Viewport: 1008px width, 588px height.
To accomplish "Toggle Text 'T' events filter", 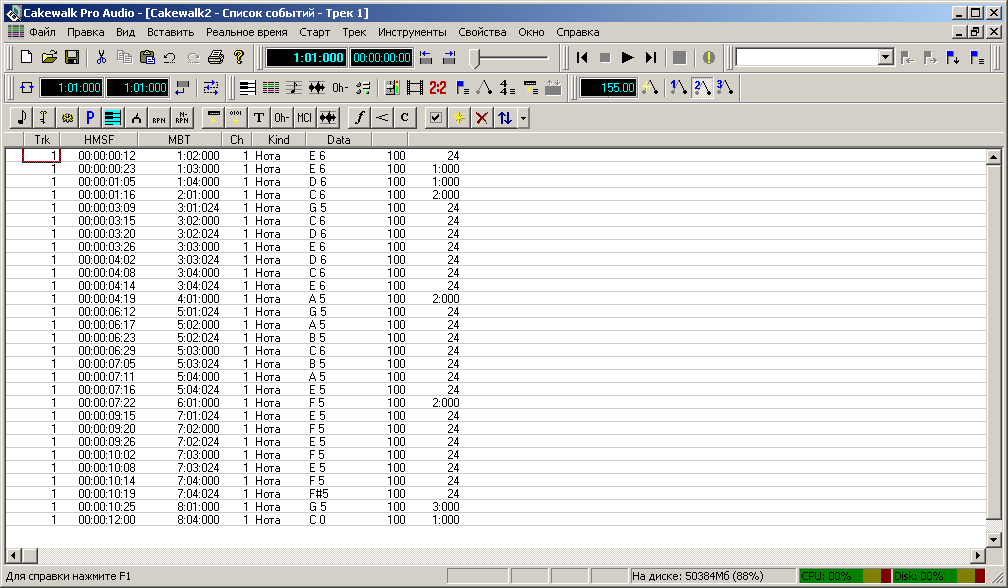I will click(258, 118).
